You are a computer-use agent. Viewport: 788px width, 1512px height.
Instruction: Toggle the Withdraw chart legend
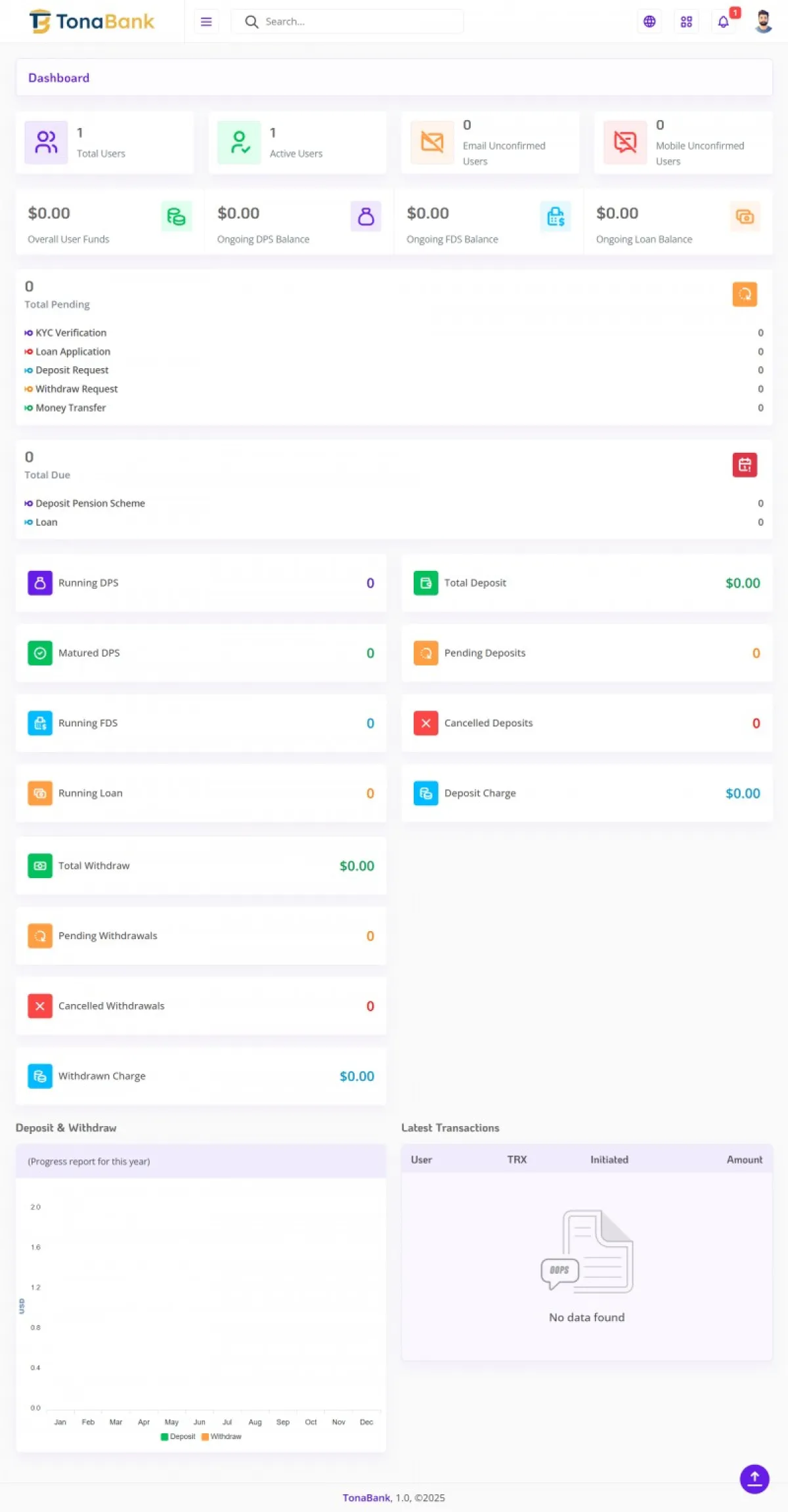(221, 1437)
